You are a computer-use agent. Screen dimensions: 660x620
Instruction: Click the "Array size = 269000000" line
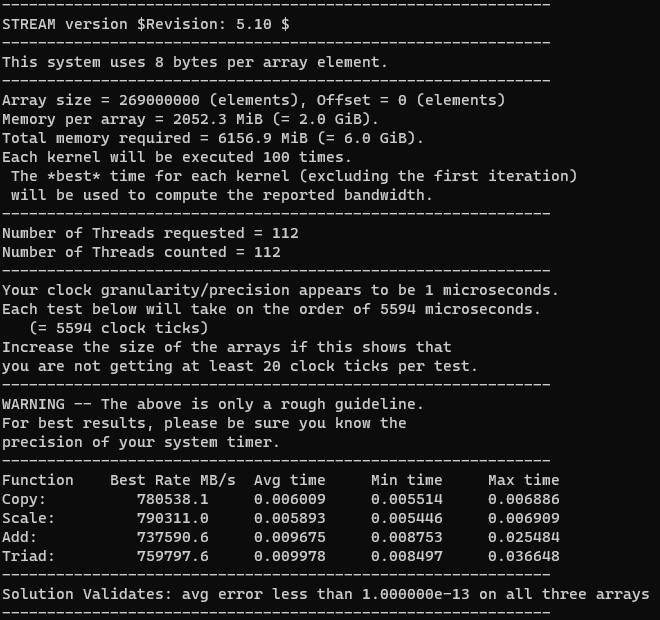pos(253,100)
